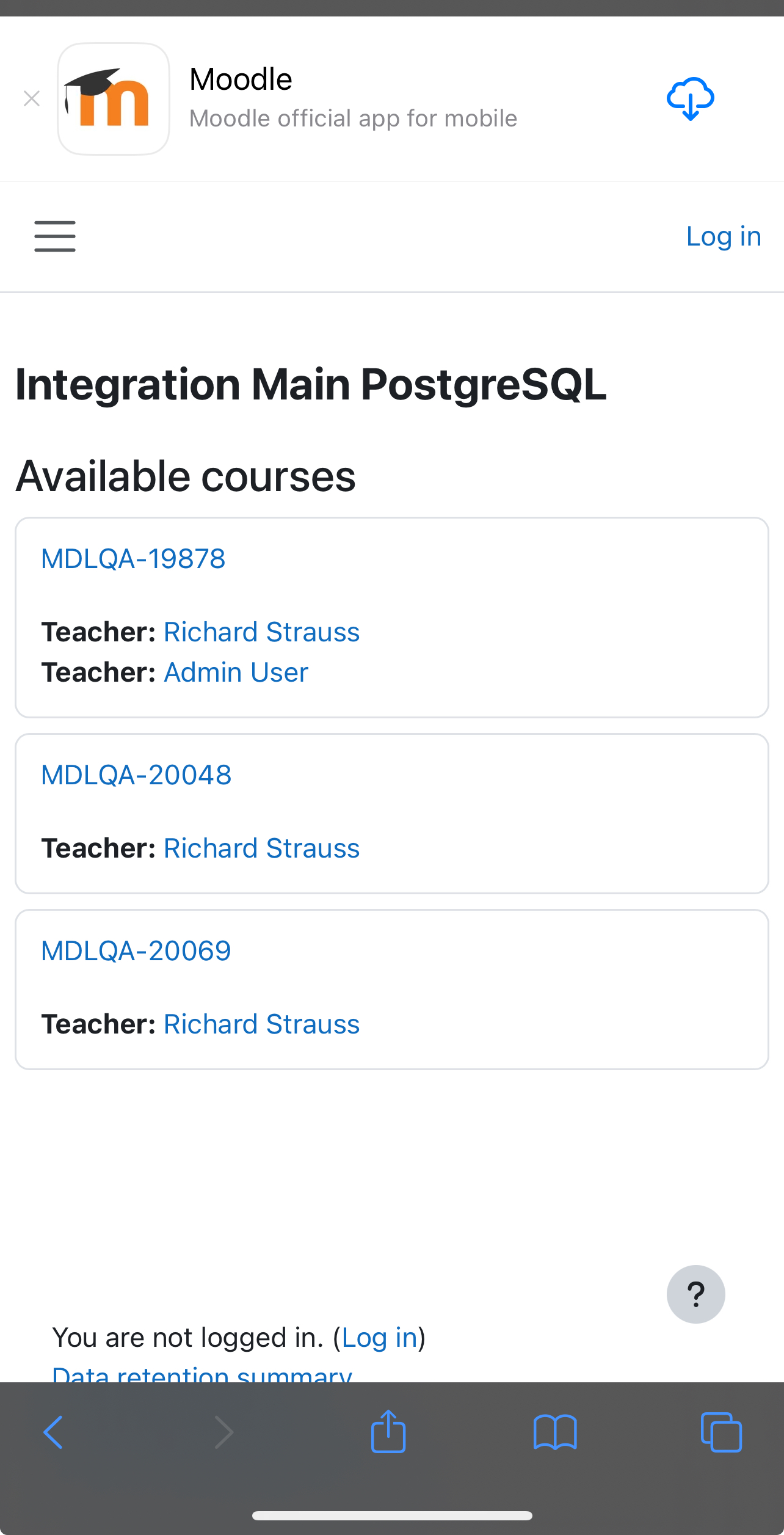Open course MDLQA-20069
The width and height of the screenshot is (784, 1535).
click(136, 951)
